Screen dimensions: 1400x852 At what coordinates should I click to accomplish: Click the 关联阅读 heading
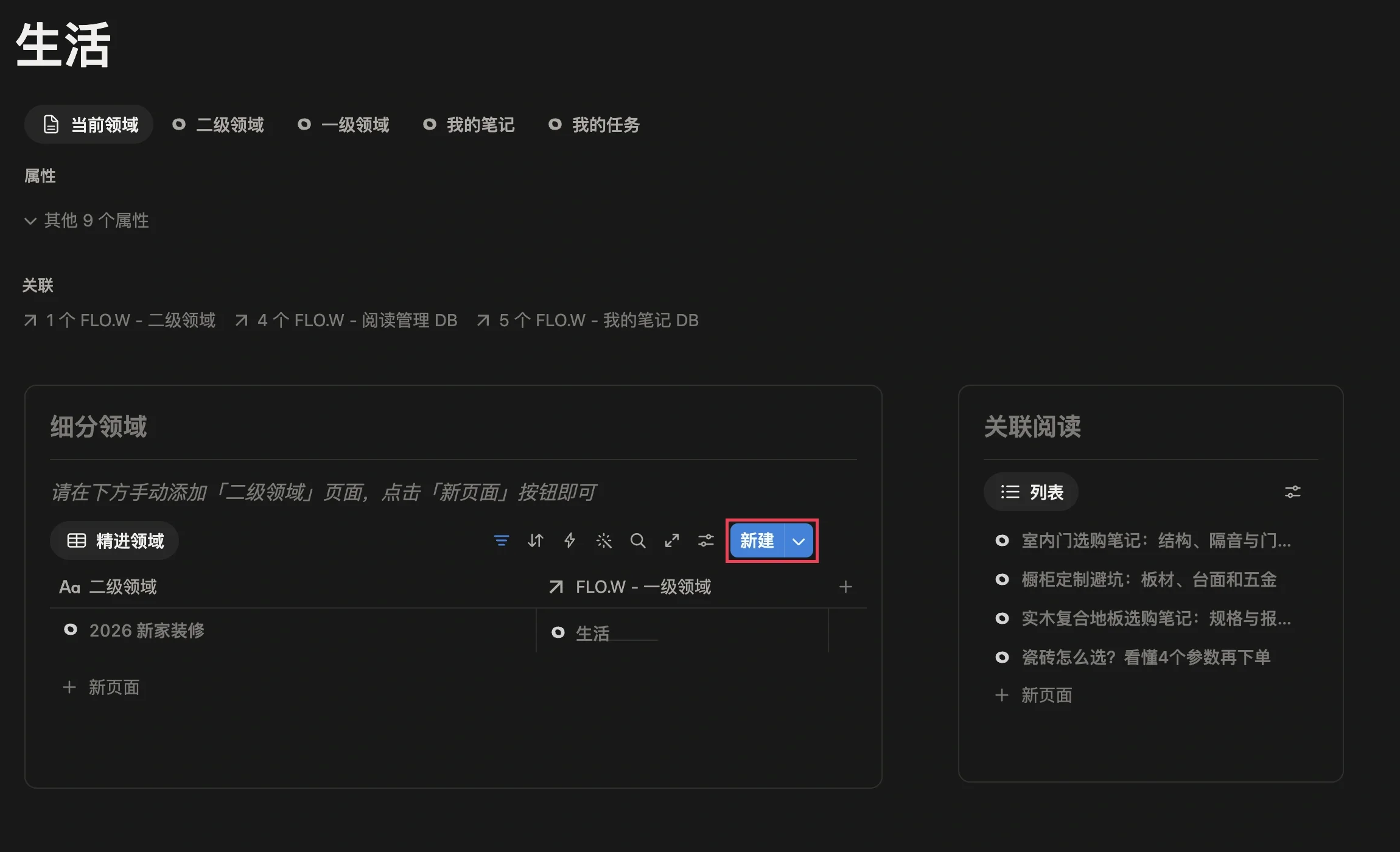1032,426
